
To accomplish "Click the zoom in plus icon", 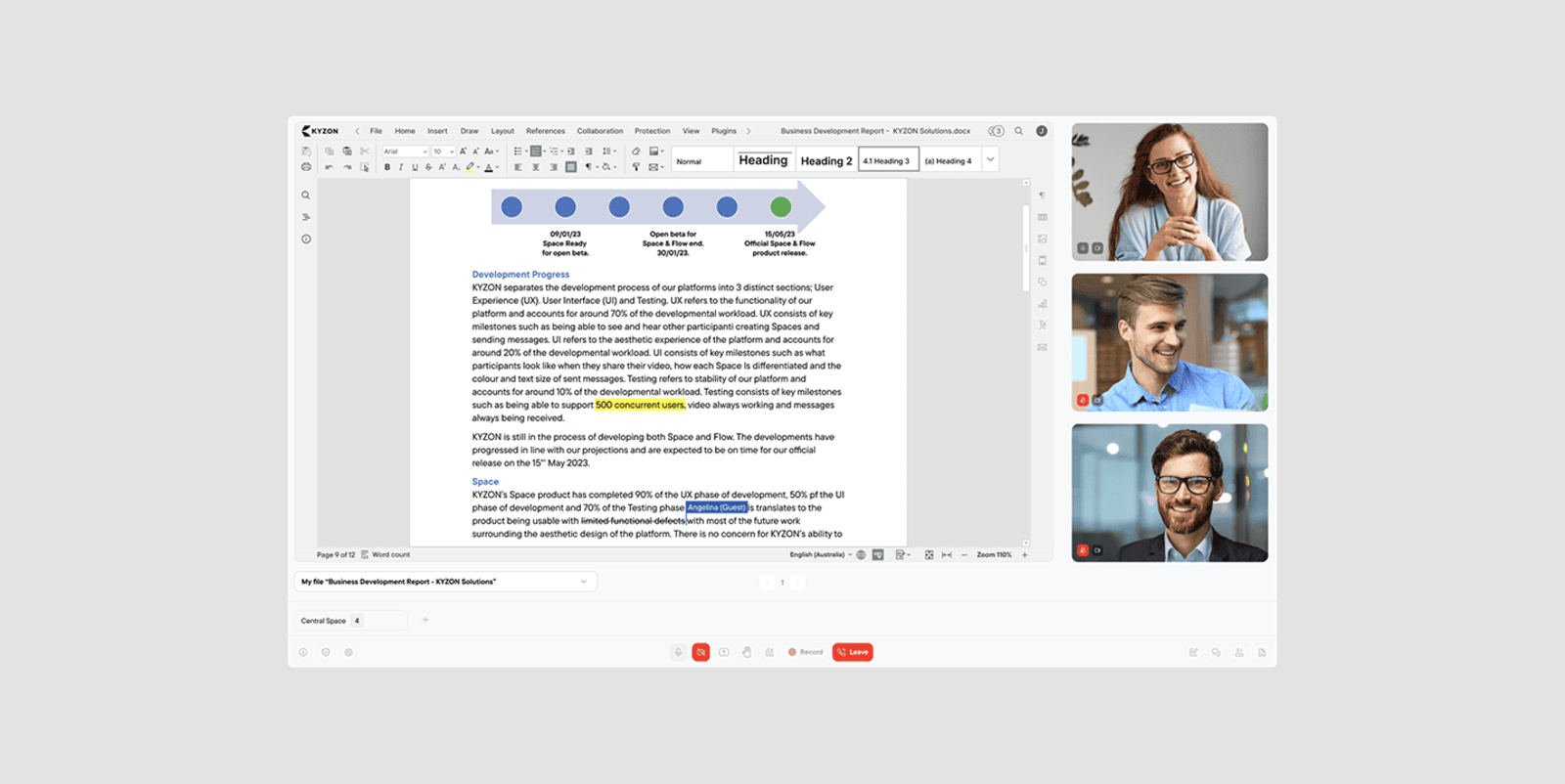I will (x=1025, y=554).
